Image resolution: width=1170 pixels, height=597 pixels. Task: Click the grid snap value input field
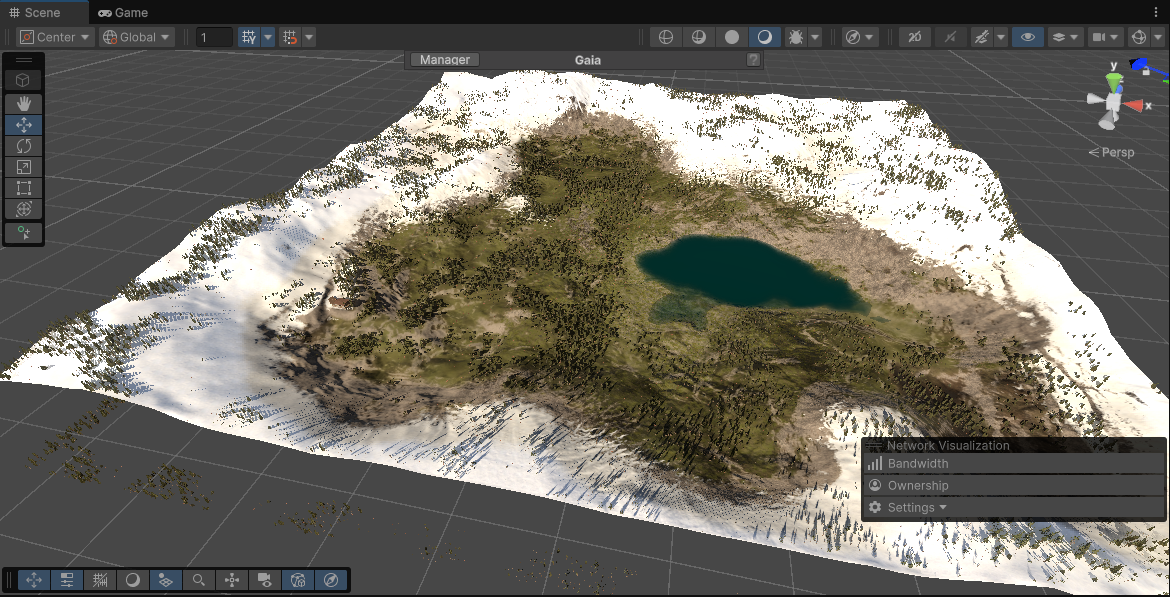pyautogui.click(x=213, y=37)
